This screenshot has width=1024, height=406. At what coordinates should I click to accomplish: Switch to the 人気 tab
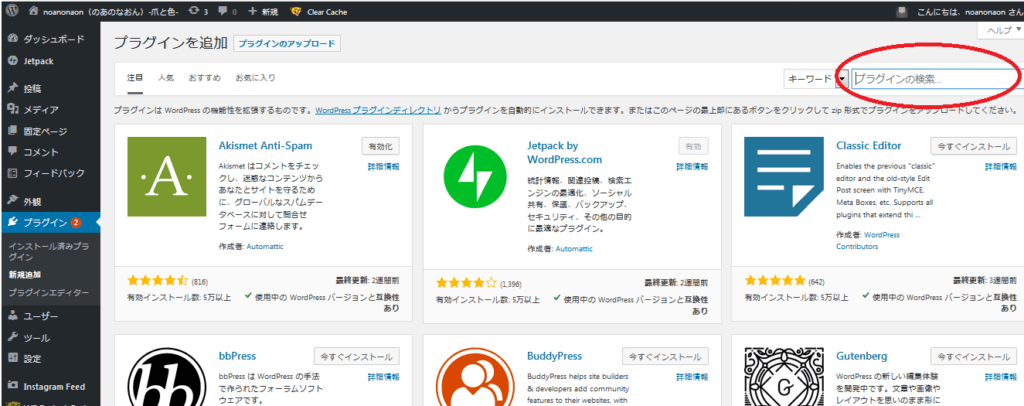pyautogui.click(x=165, y=77)
